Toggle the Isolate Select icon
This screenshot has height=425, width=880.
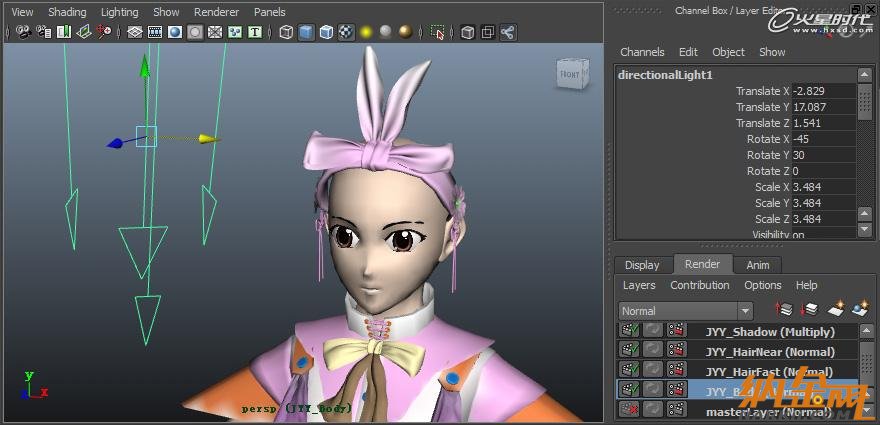(x=437, y=32)
